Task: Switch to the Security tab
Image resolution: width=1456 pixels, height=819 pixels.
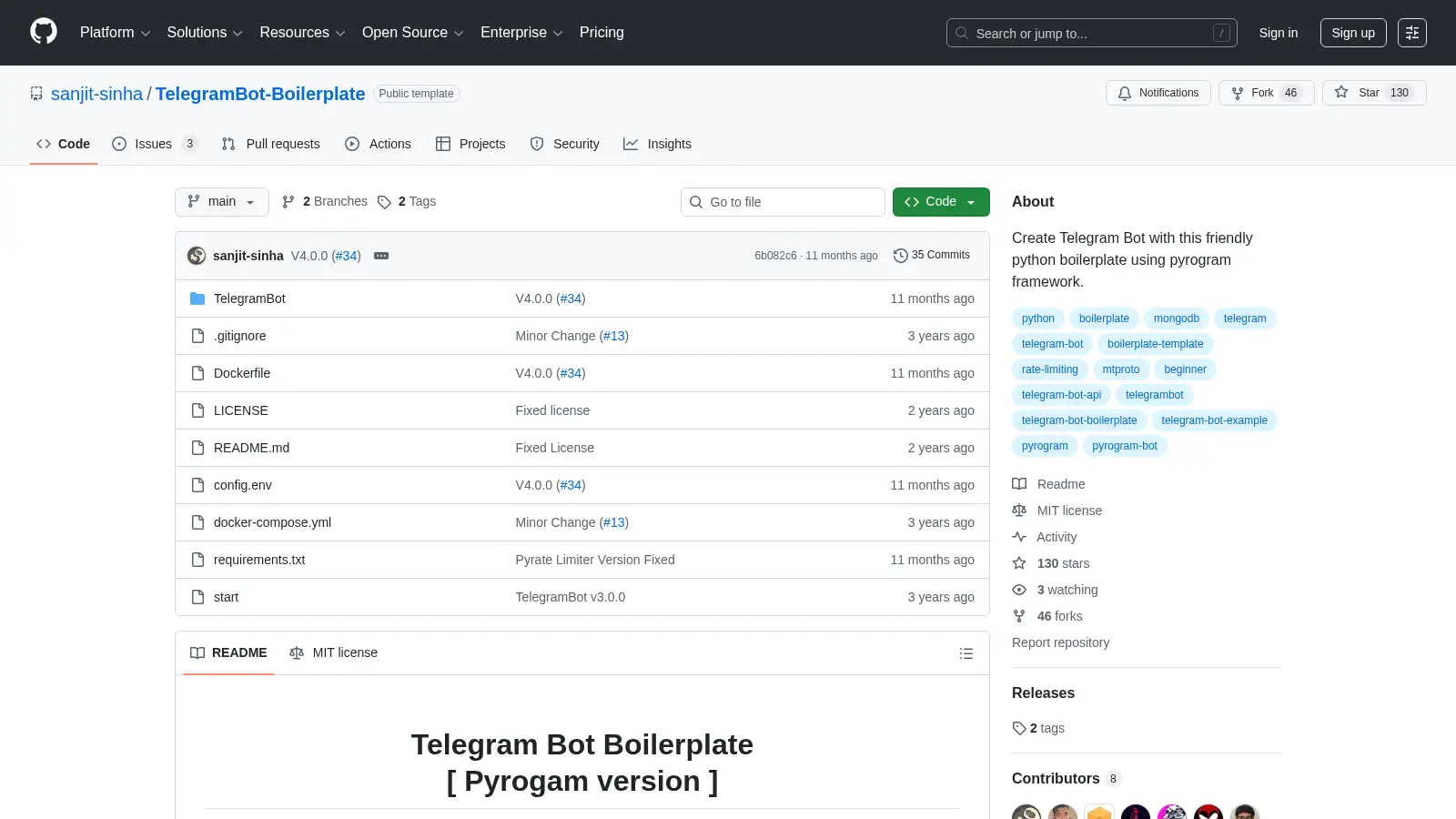Action: point(565,144)
